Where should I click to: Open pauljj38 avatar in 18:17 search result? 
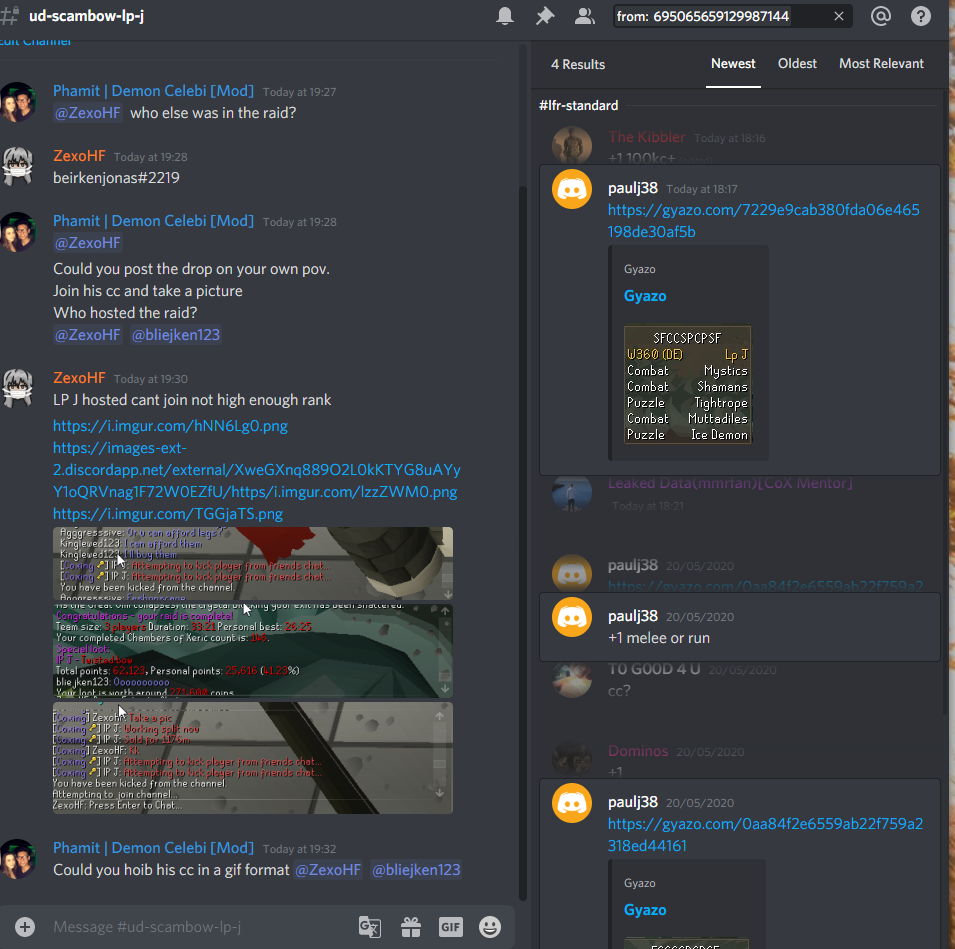[572, 189]
